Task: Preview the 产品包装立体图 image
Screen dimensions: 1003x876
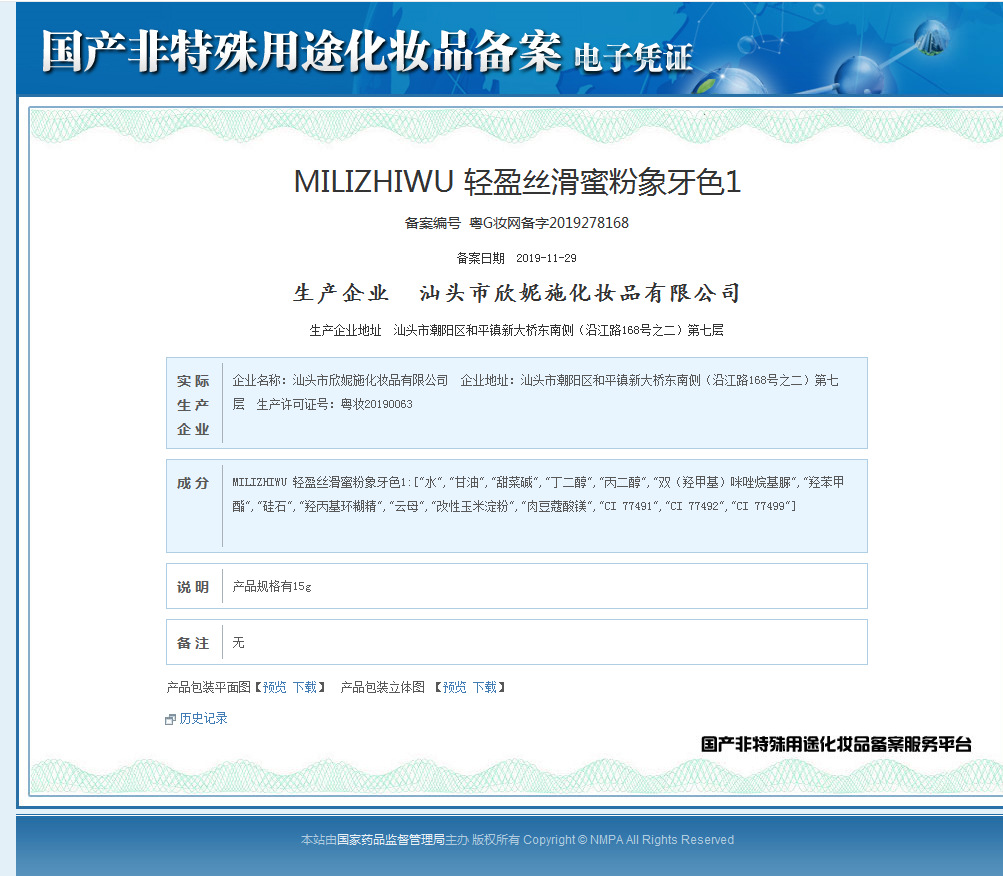Action: [x=454, y=687]
